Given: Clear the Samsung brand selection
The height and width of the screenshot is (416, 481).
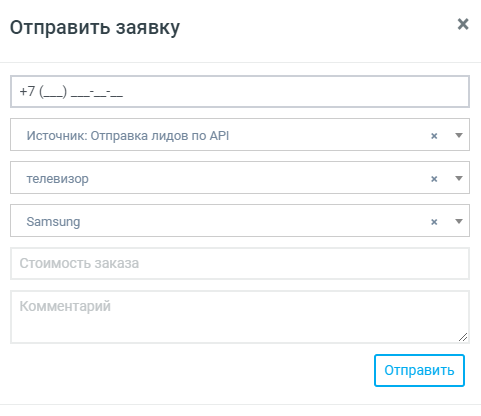Looking at the screenshot, I should (434, 222).
